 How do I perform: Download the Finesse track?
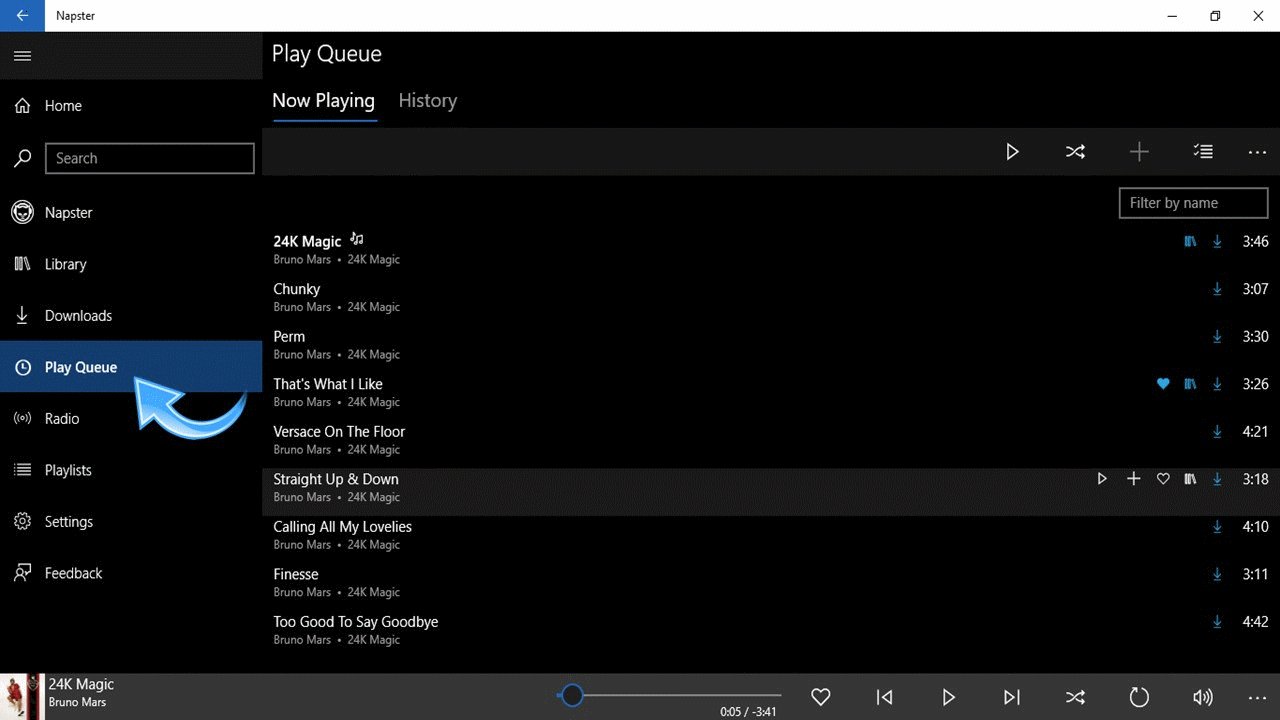pos(1217,574)
